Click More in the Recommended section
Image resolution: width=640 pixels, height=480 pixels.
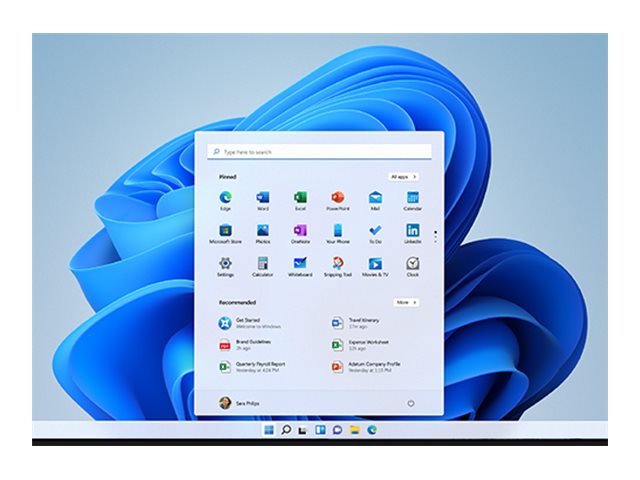tap(407, 302)
